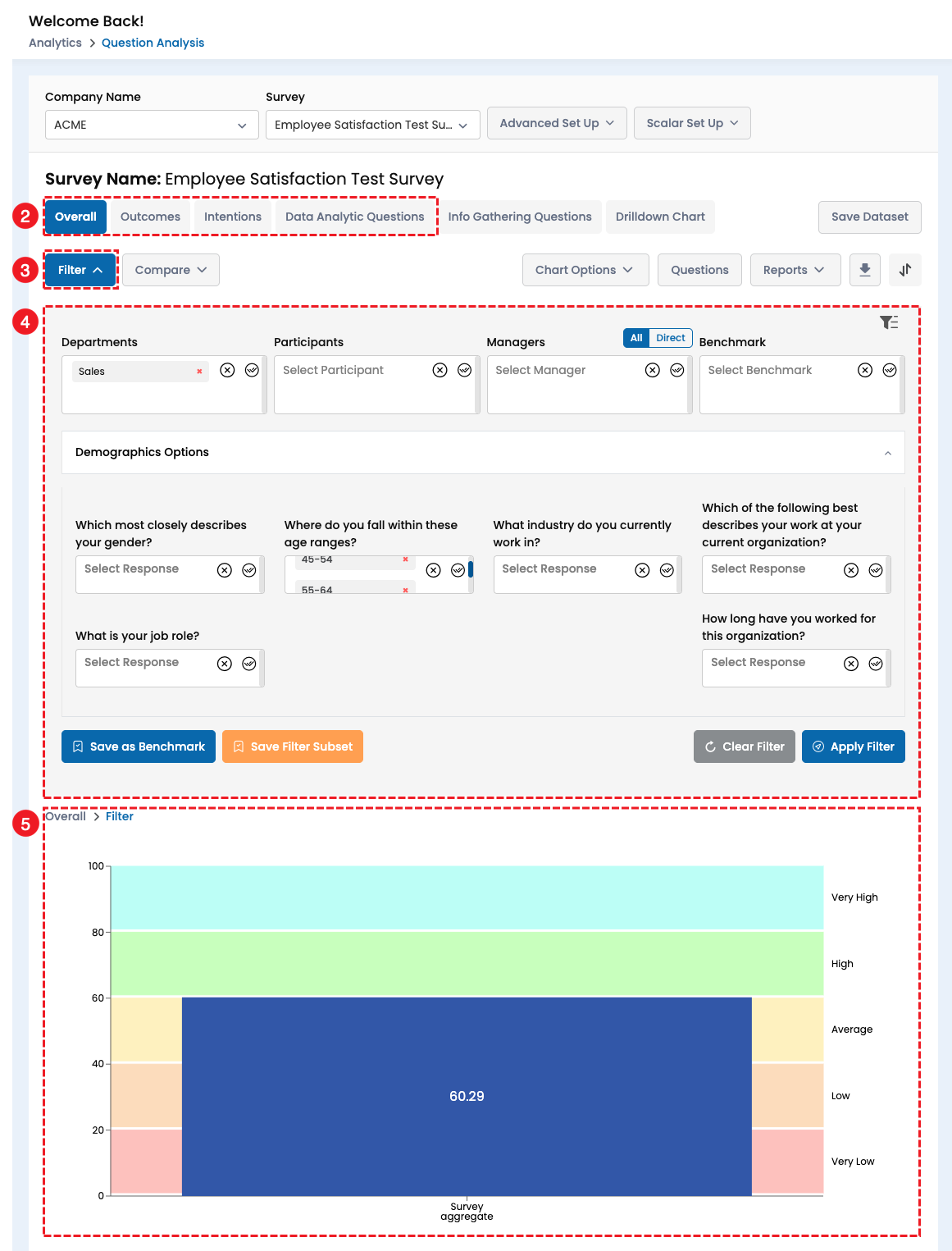Image resolution: width=952 pixels, height=1251 pixels.
Task: Open Data Analytic Questions tab
Action: point(355,217)
